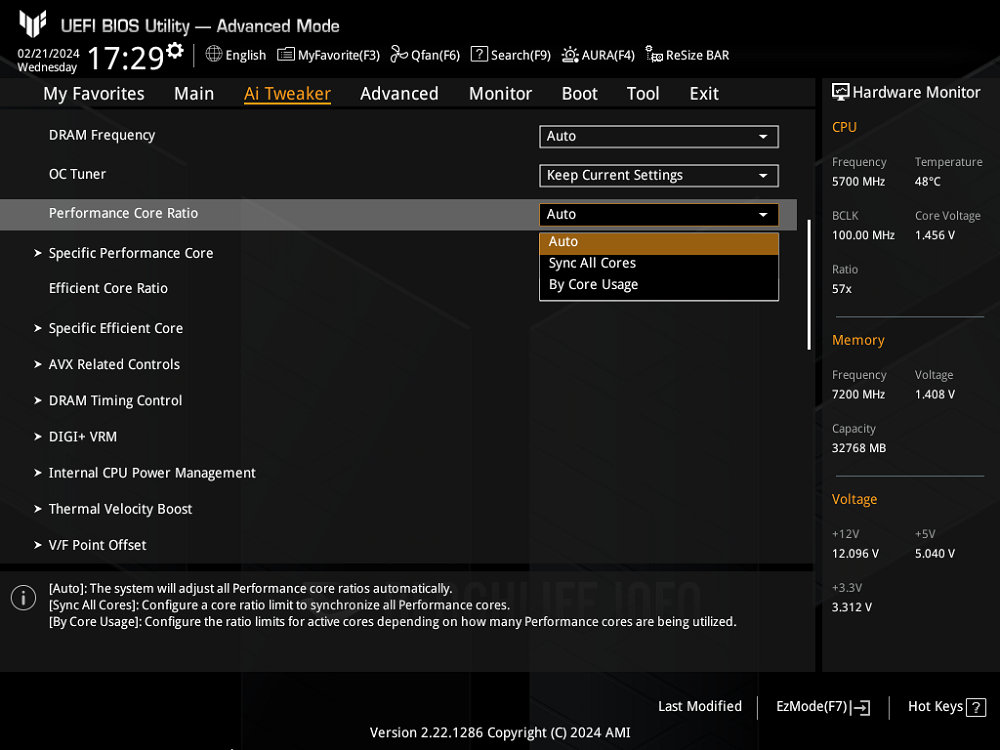Viewport: 1000px width, 750px height.
Task: Click the Last Modified button
Action: (700, 707)
